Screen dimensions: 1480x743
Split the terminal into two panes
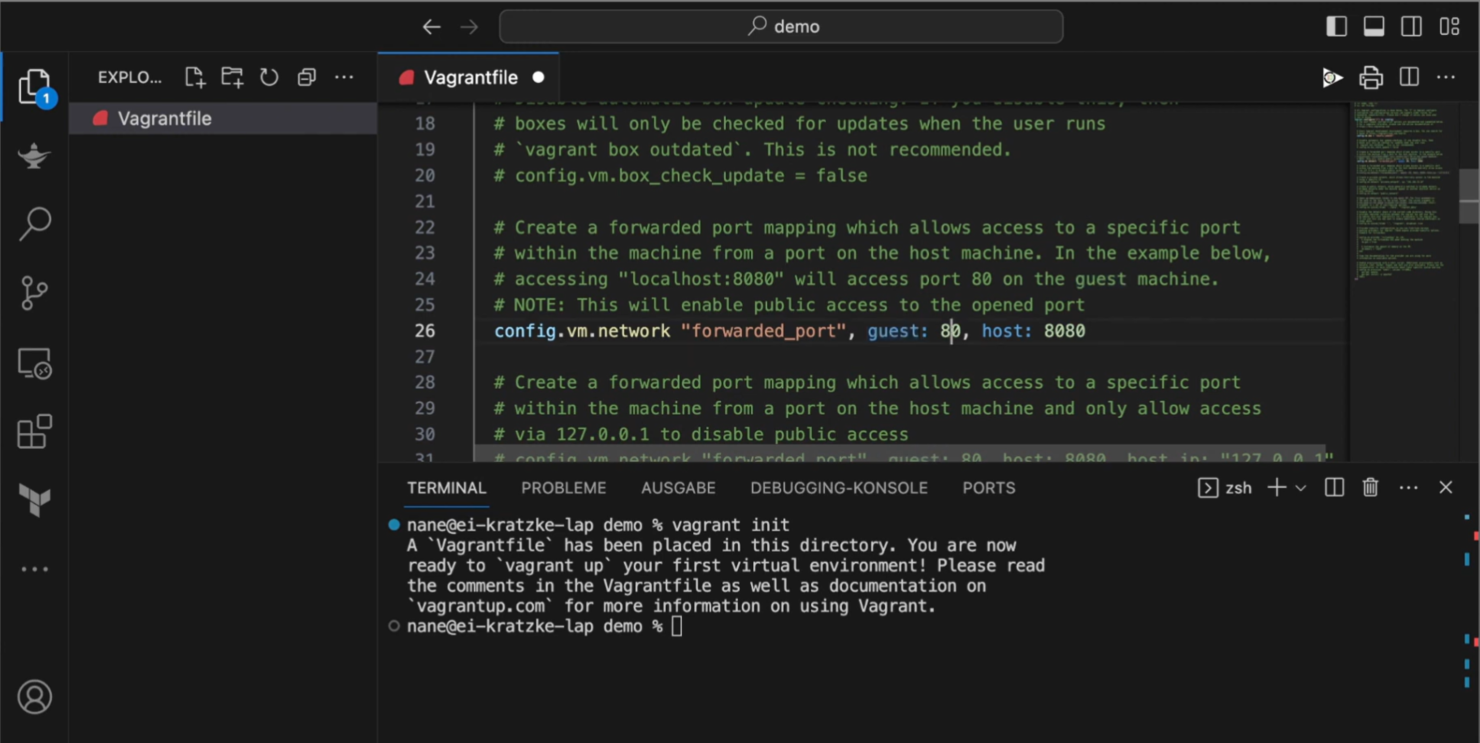[1333, 487]
